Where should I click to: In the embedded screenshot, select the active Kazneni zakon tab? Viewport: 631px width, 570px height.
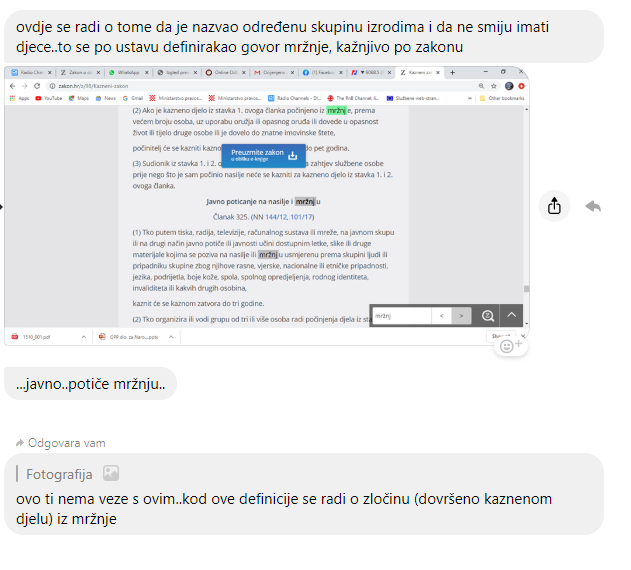[x=420, y=72]
